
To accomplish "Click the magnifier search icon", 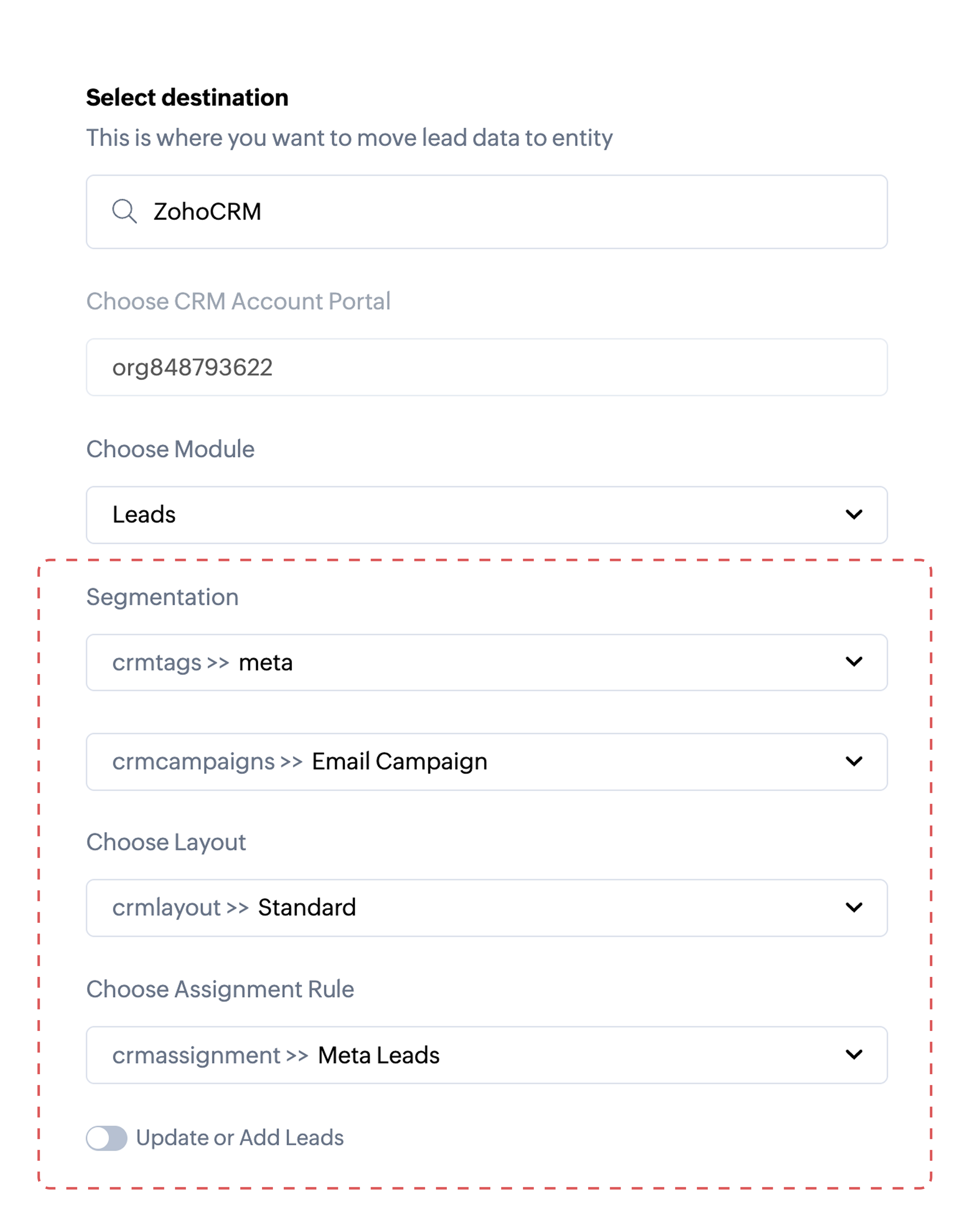I will coord(124,211).
